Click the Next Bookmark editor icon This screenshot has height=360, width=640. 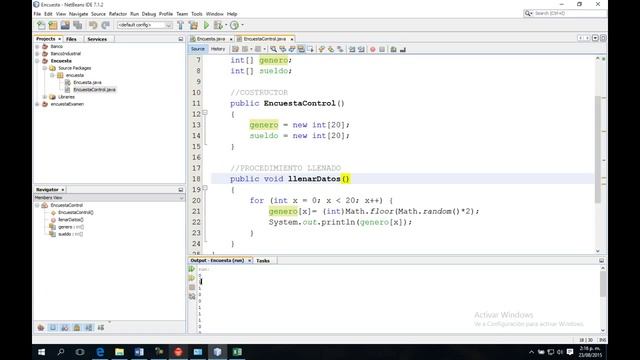click(331, 49)
